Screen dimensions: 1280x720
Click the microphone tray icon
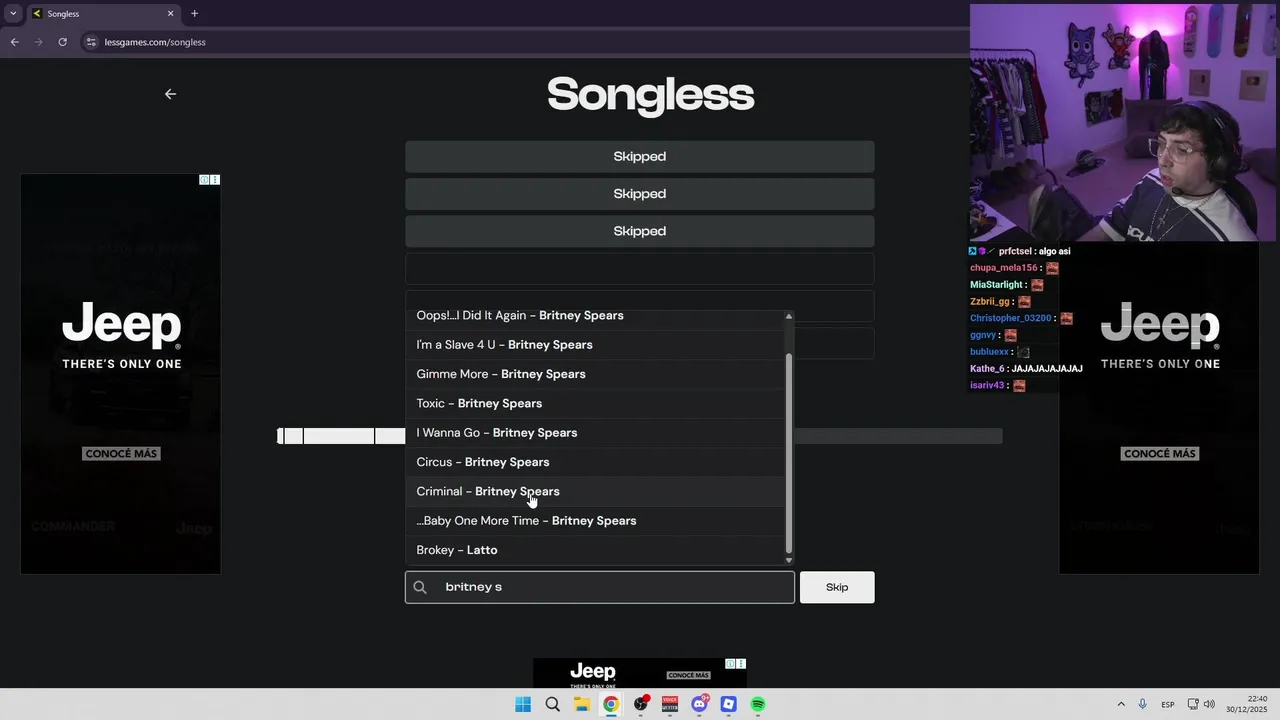[1143, 705]
